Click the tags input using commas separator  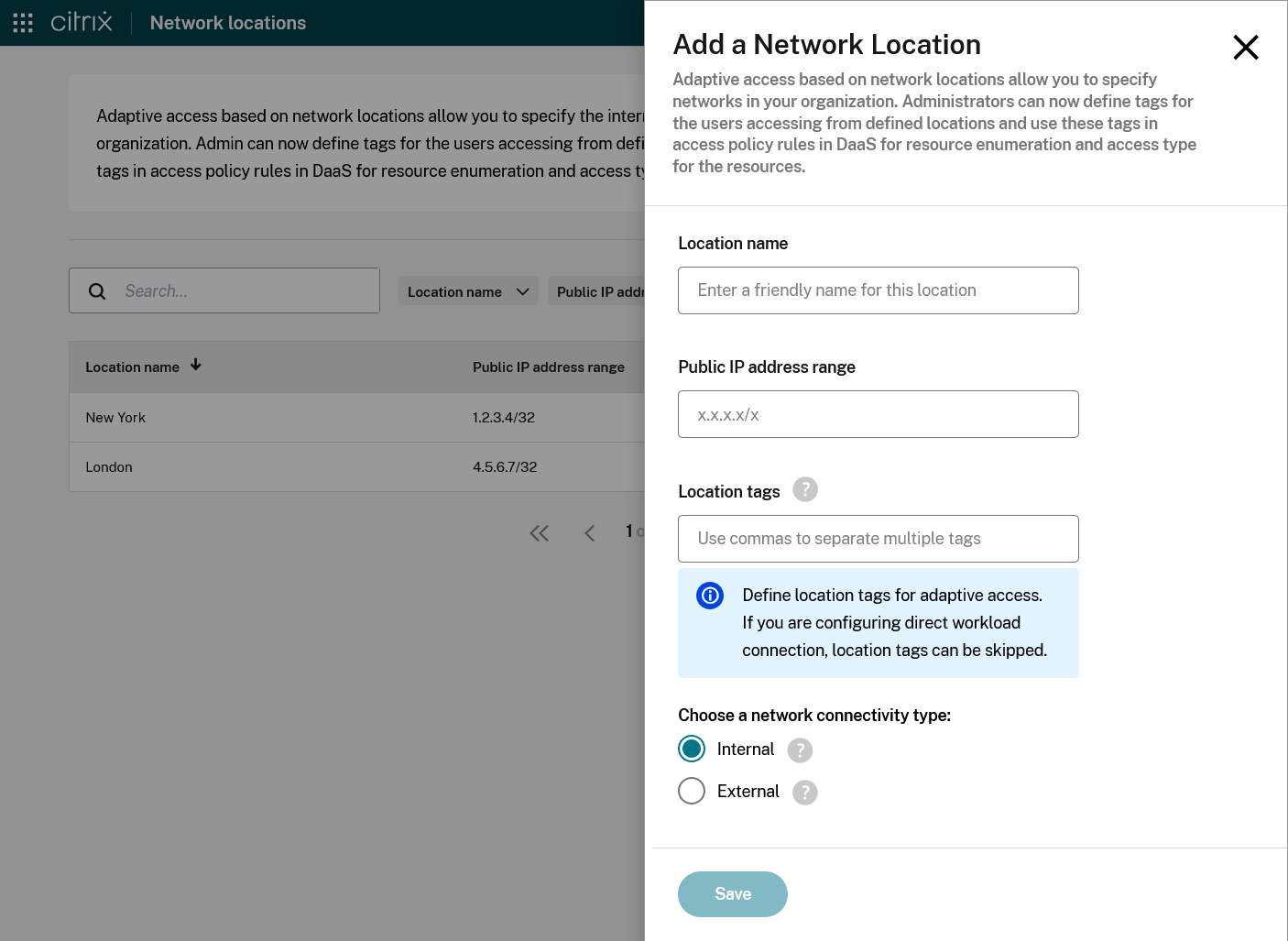point(878,539)
